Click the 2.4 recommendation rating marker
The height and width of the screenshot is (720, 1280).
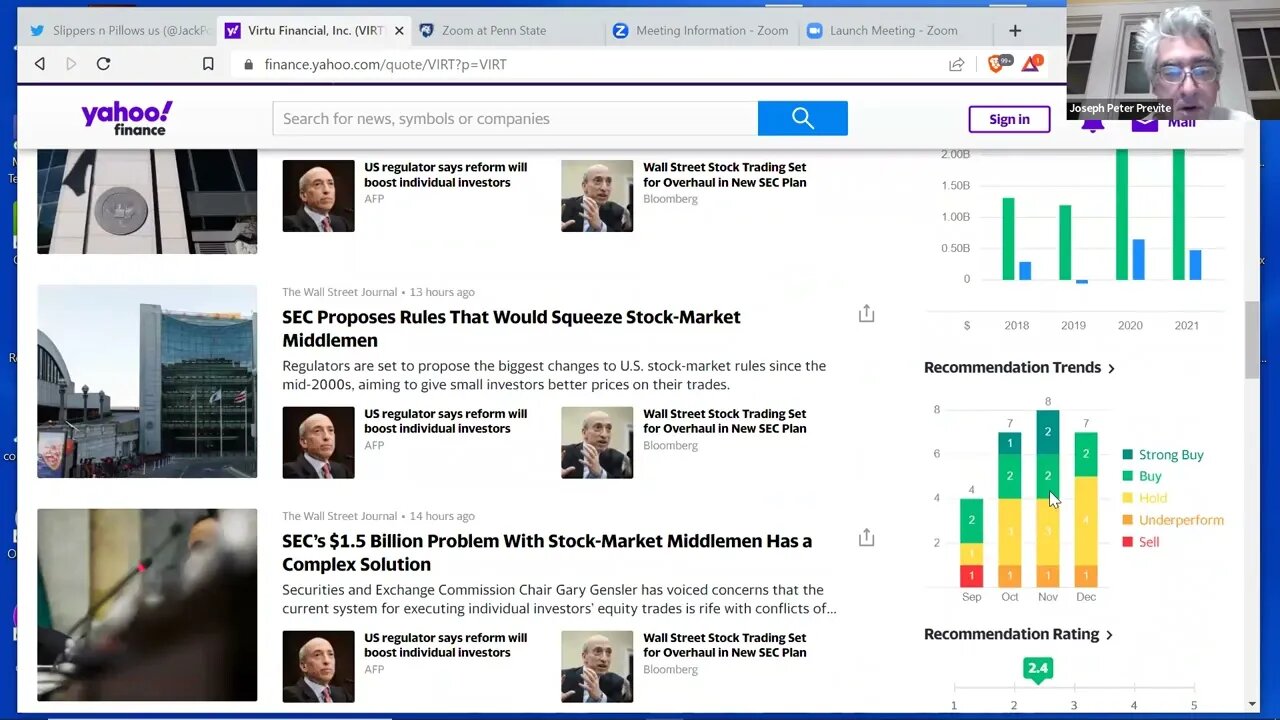tap(1038, 669)
